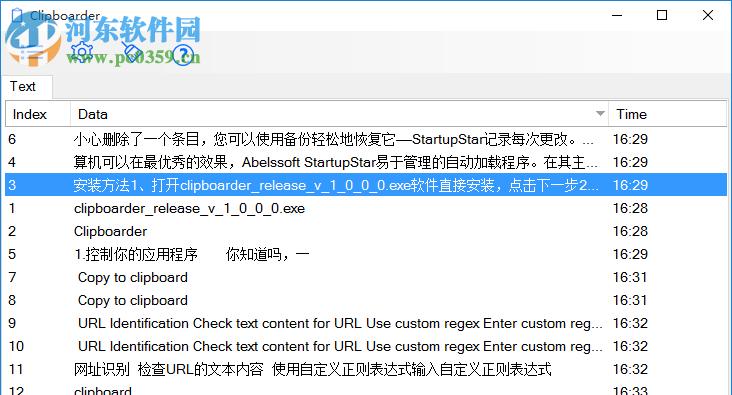Click the 16:28 time of row 2

pyautogui.click(x=630, y=231)
